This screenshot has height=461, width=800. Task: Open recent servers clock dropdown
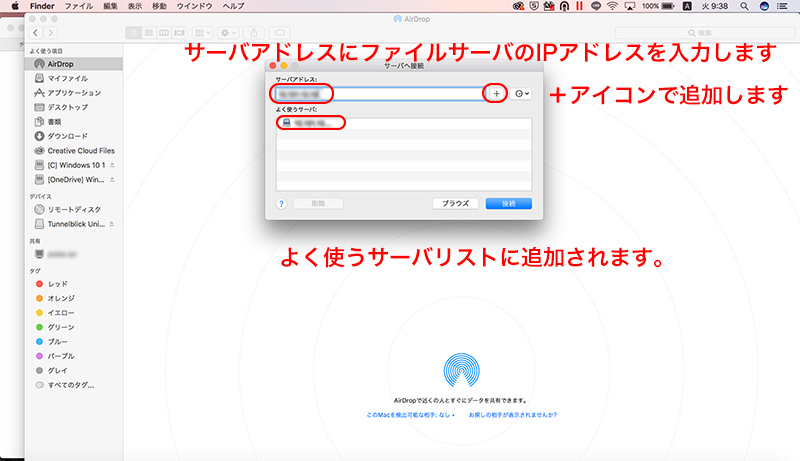pos(521,94)
